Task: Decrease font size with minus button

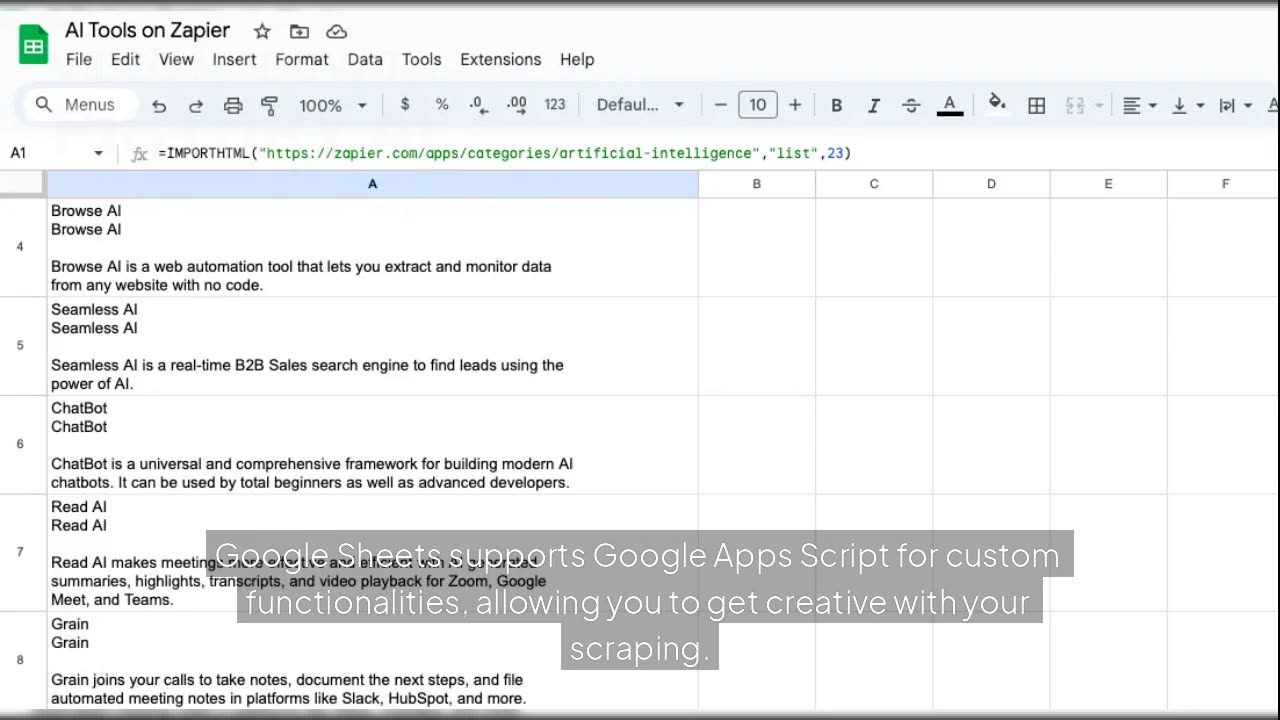Action: [x=721, y=104]
